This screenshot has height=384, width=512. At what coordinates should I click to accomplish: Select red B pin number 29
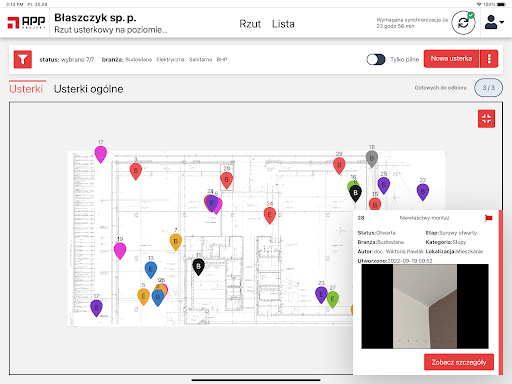point(339,165)
